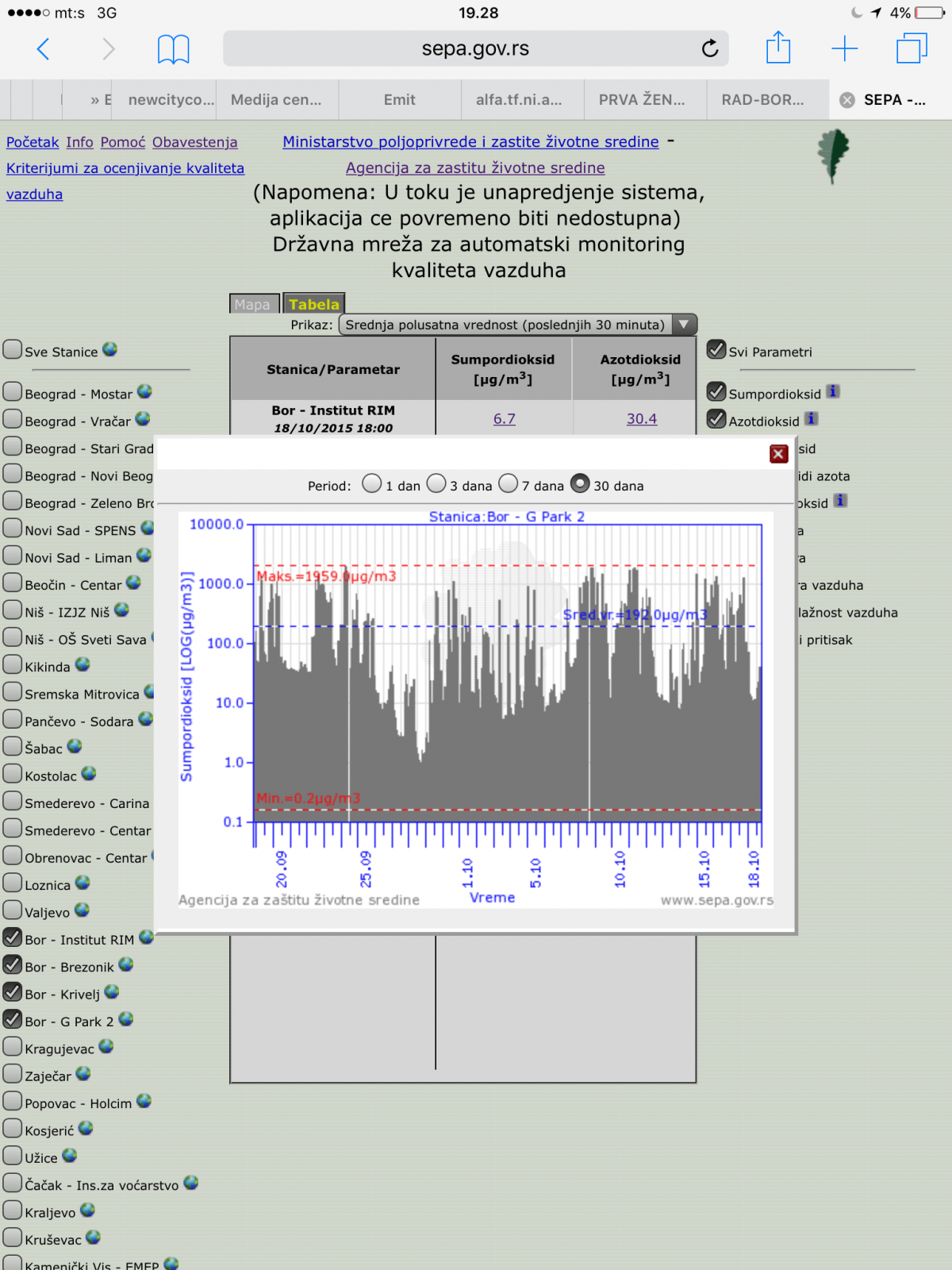Viewport: 952px width, 1270px height.
Task: Click the 30.4 Azotdioksid value link
Action: point(641,418)
